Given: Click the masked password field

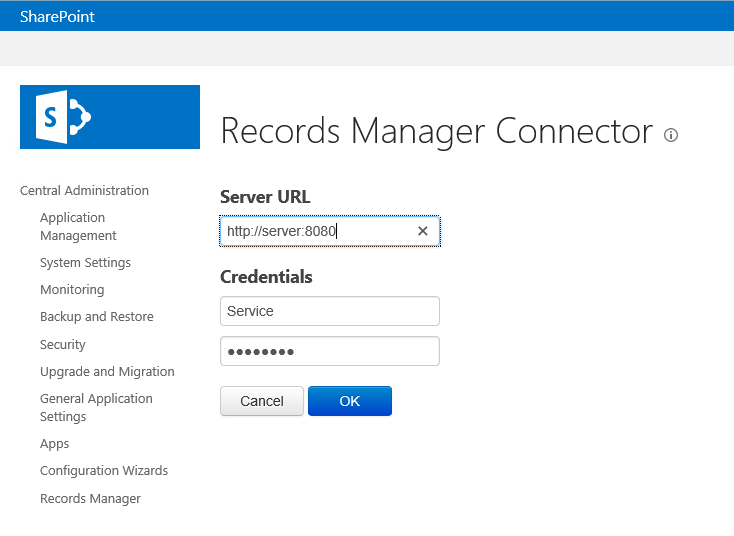Looking at the screenshot, I should pos(330,351).
